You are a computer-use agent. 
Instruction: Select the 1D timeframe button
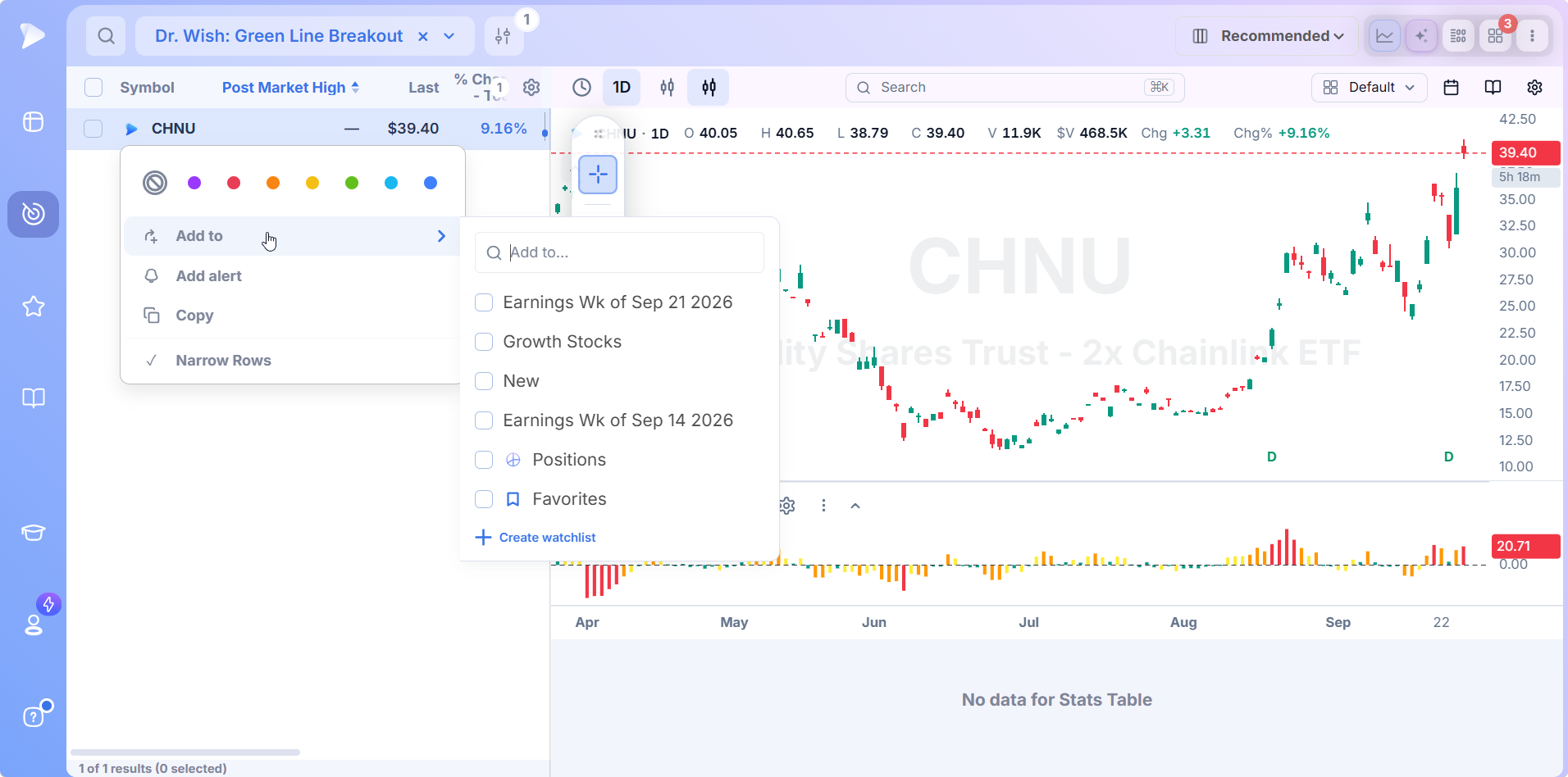click(622, 88)
